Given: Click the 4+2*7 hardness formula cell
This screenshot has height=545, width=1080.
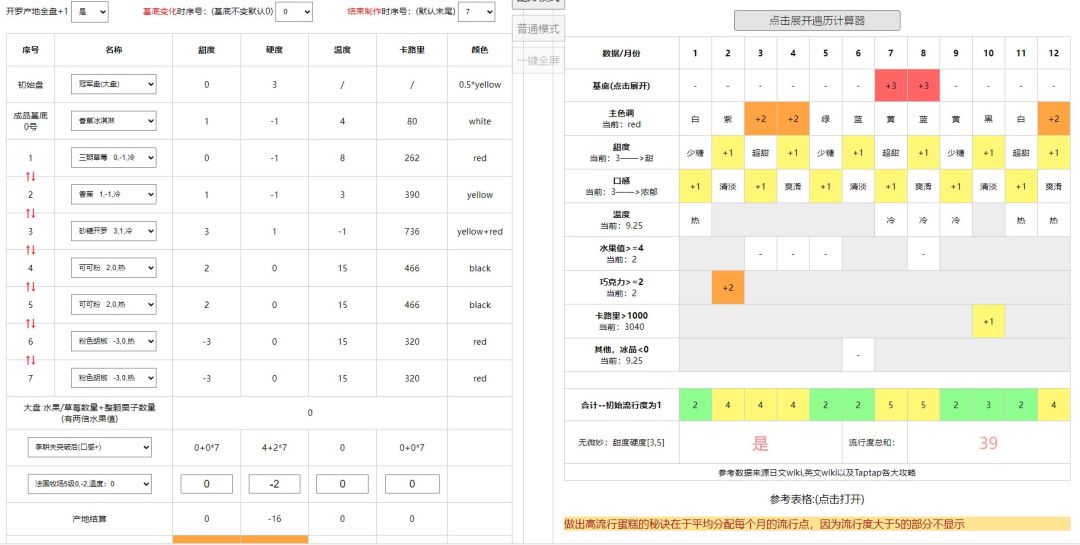Looking at the screenshot, I should click(x=274, y=447).
